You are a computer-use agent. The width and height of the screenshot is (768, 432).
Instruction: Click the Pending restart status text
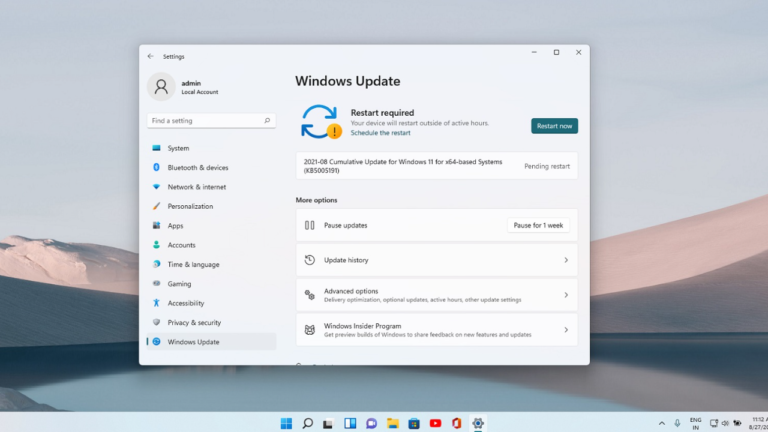[x=547, y=166]
